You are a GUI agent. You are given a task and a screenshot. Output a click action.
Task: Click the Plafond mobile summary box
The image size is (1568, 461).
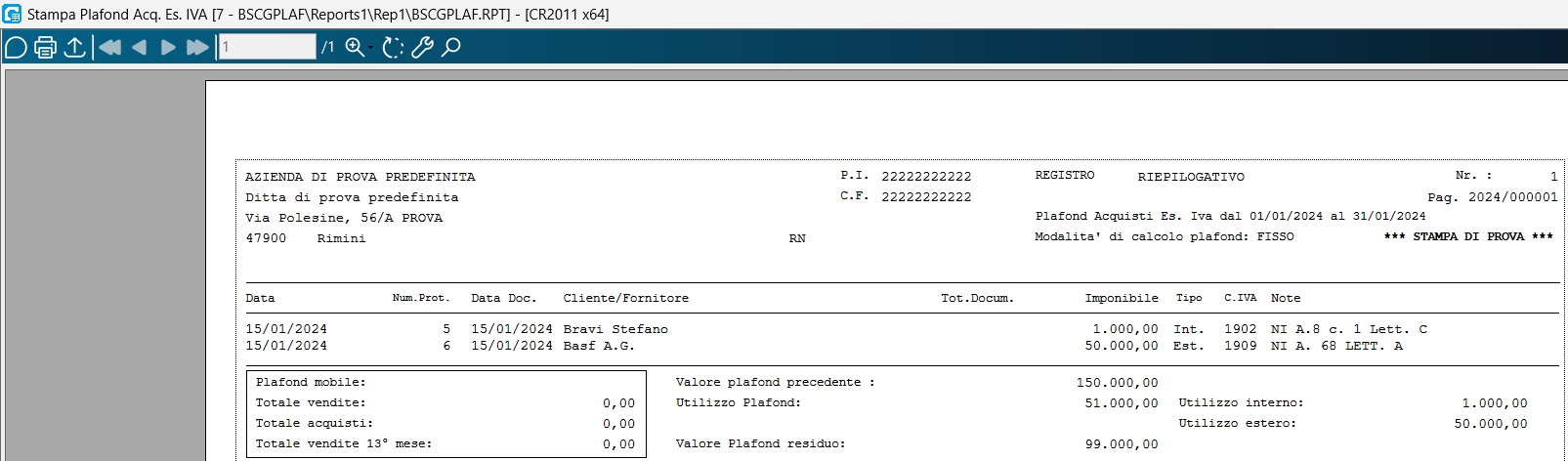[x=445, y=413]
